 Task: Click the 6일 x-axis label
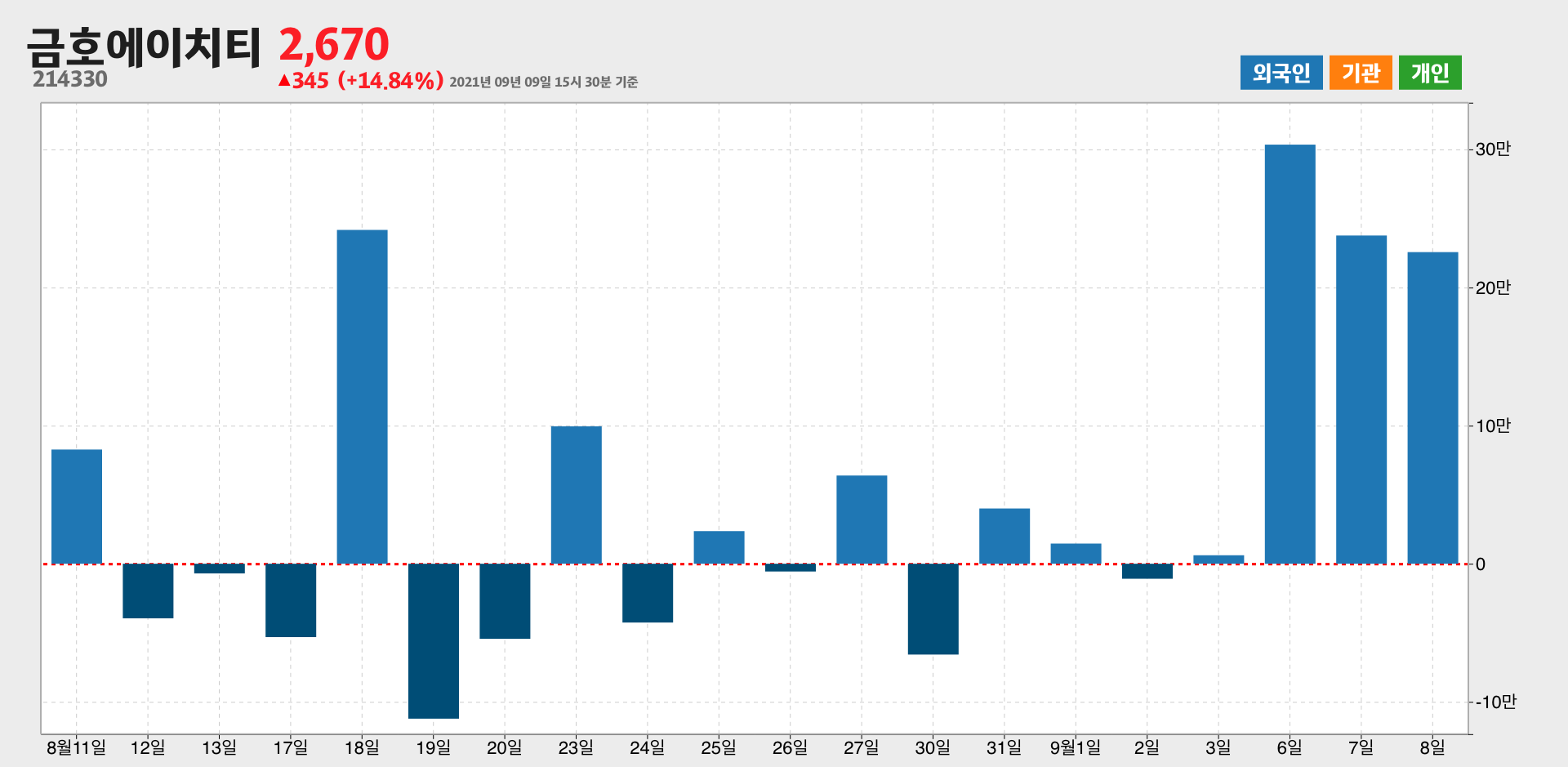point(1290,747)
